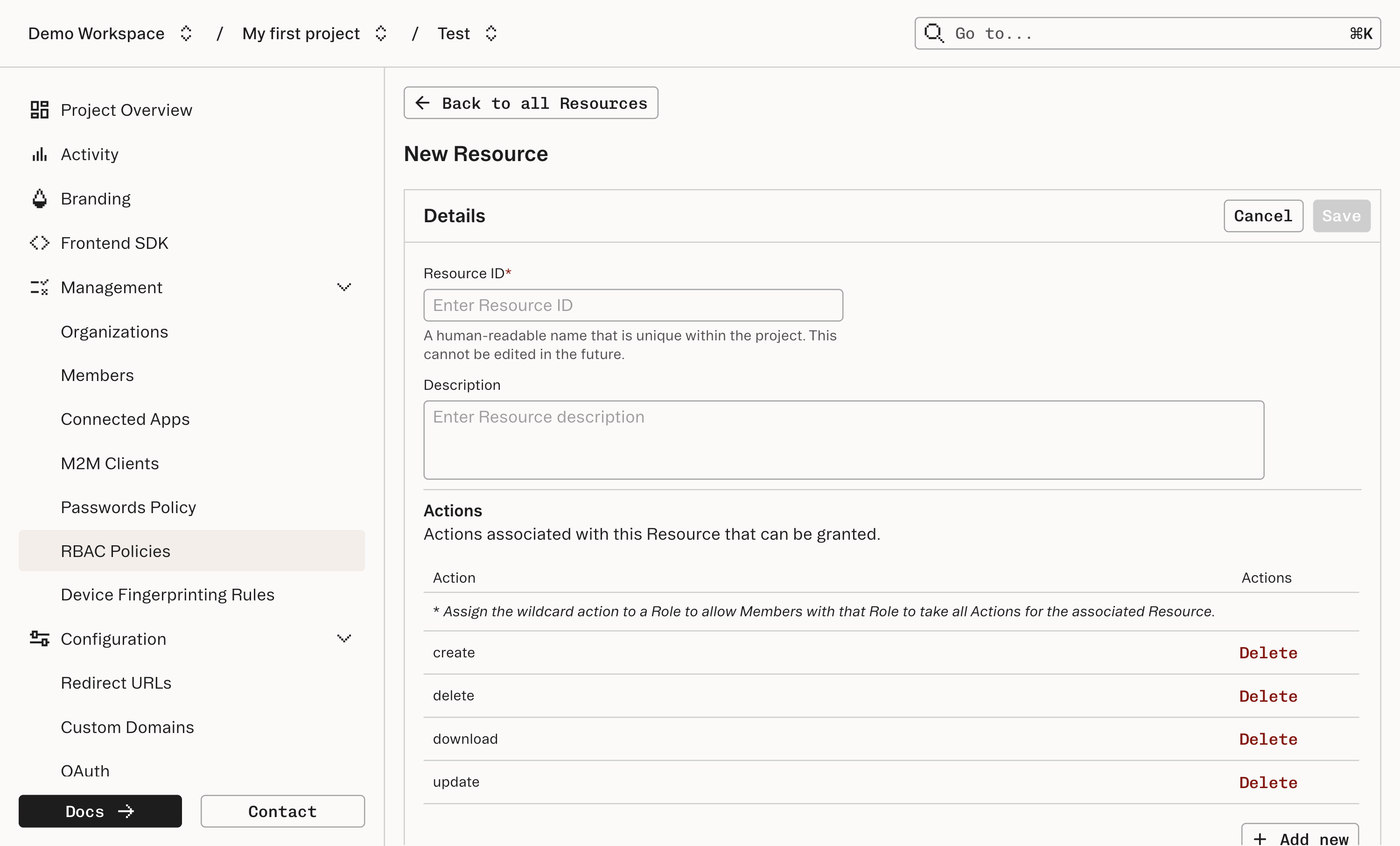This screenshot has height=846, width=1400.
Task: Select the Management sidebar icon
Action: [39, 287]
